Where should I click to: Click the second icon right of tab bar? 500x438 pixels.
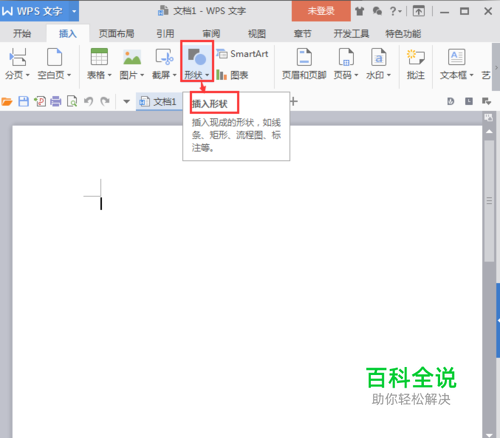[x=469, y=101]
